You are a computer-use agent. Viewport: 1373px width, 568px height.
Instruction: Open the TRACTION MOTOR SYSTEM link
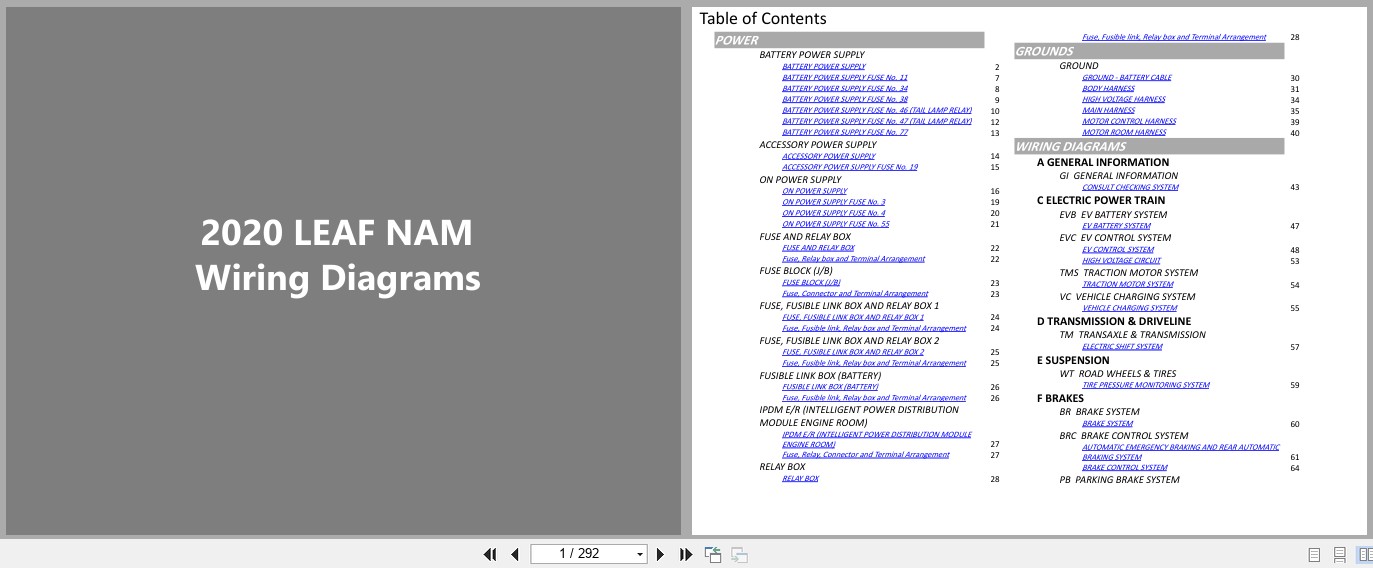click(x=1127, y=285)
